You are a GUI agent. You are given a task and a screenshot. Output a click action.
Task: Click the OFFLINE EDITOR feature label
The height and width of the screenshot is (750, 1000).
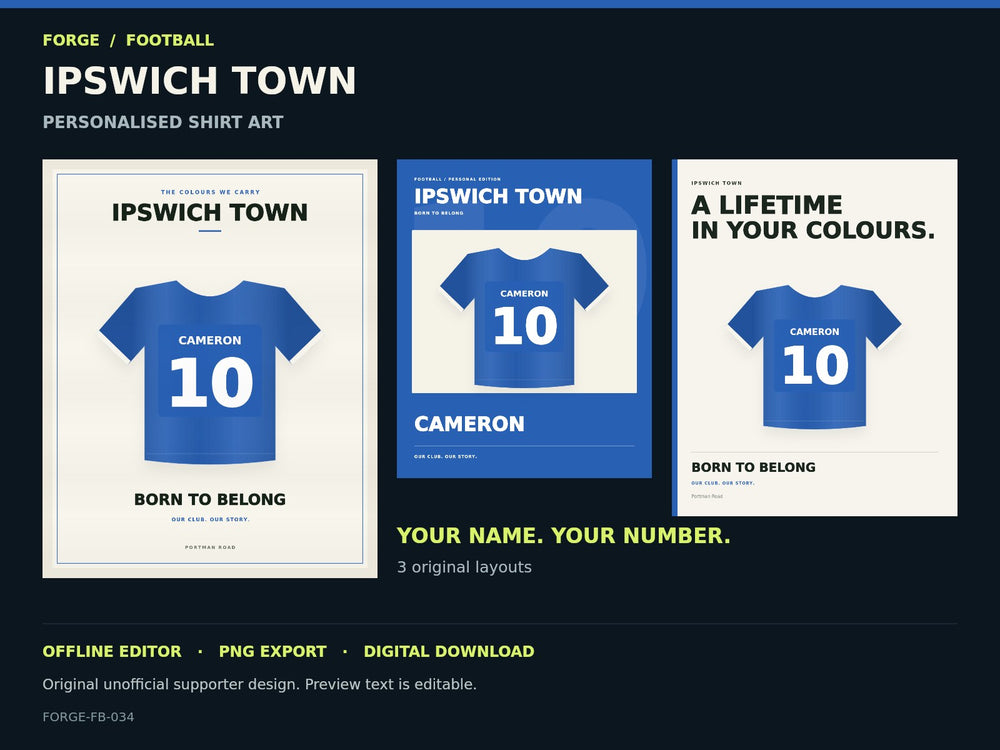(112, 651)
